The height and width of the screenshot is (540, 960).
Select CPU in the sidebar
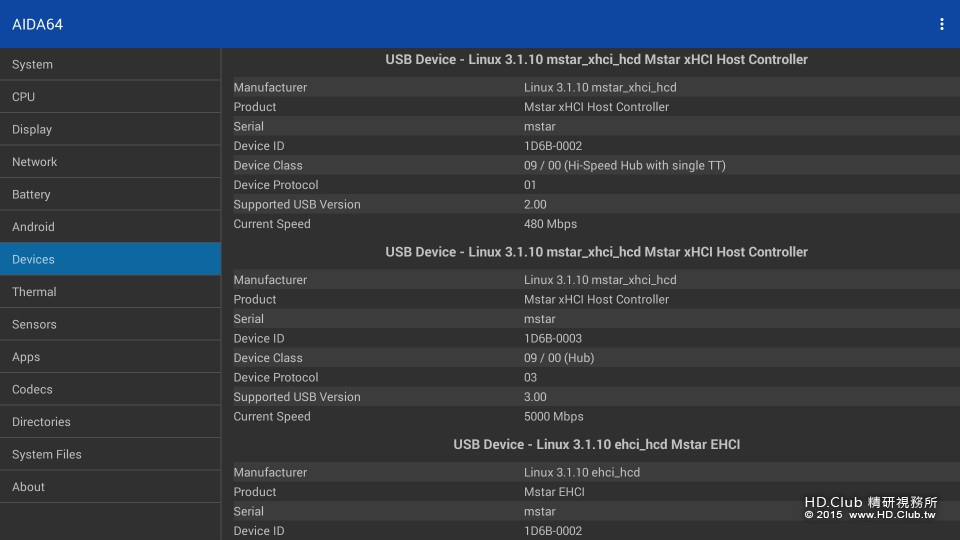(x=110, y=97)
